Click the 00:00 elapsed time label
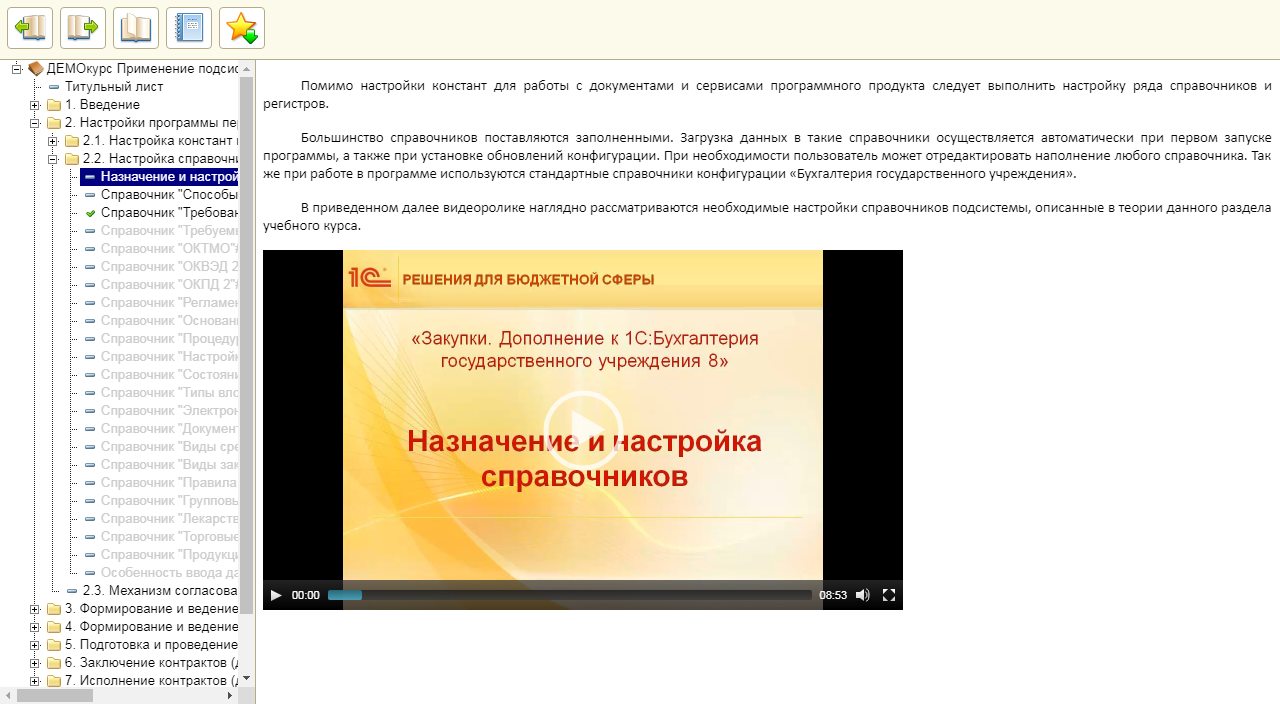The image size is (1280, 704). [x=306, y=595]
